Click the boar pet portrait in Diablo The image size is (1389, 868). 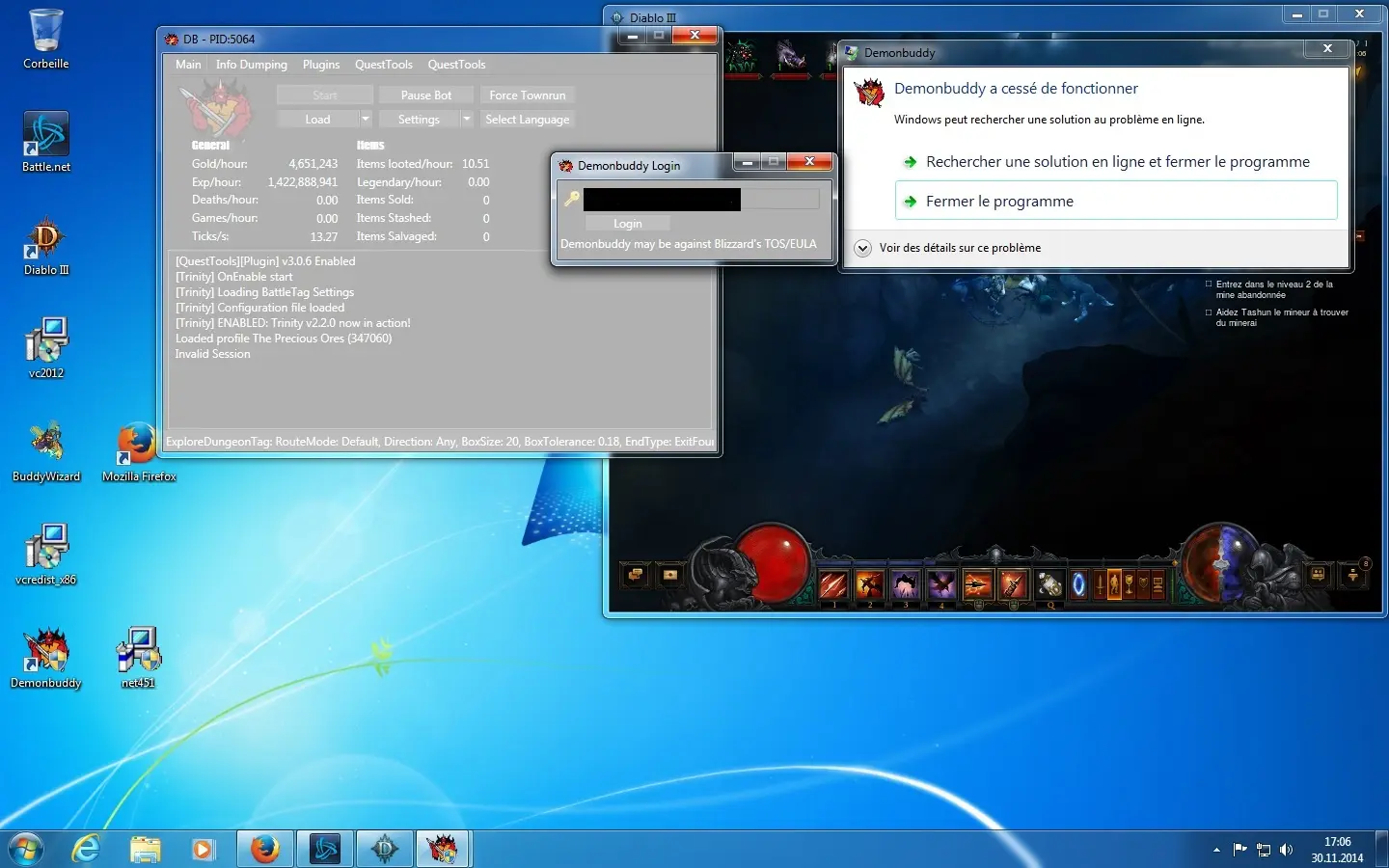tap(791, 56)
